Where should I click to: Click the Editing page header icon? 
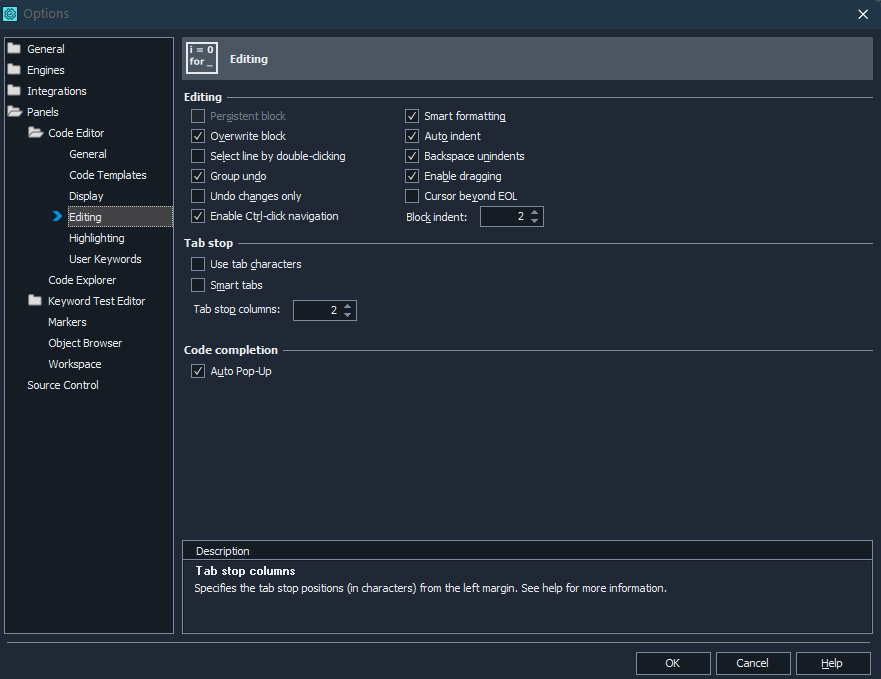[x=202, y=59]
